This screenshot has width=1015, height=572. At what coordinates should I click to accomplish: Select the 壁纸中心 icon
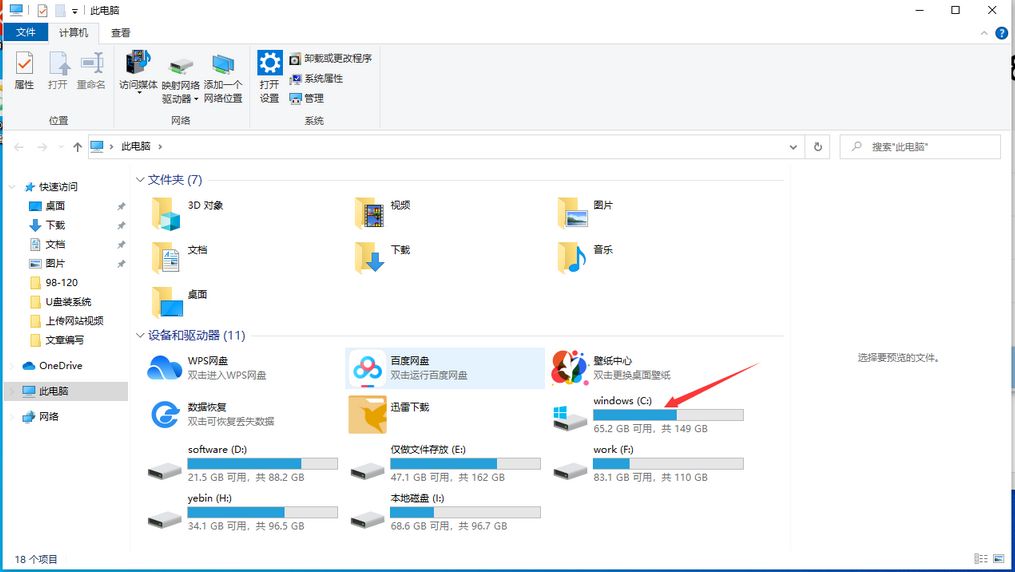570,368
